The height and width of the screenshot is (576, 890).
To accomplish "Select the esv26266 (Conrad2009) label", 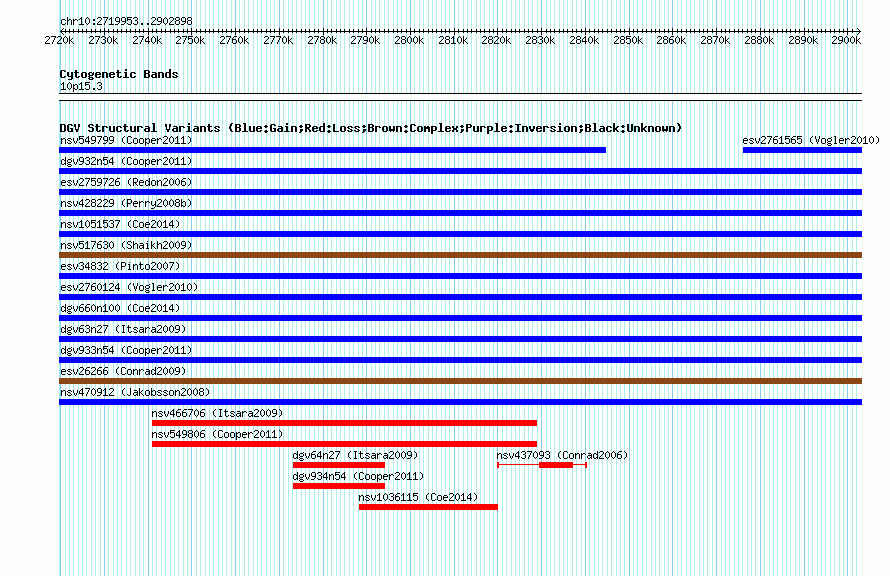I will coord(123,371).
